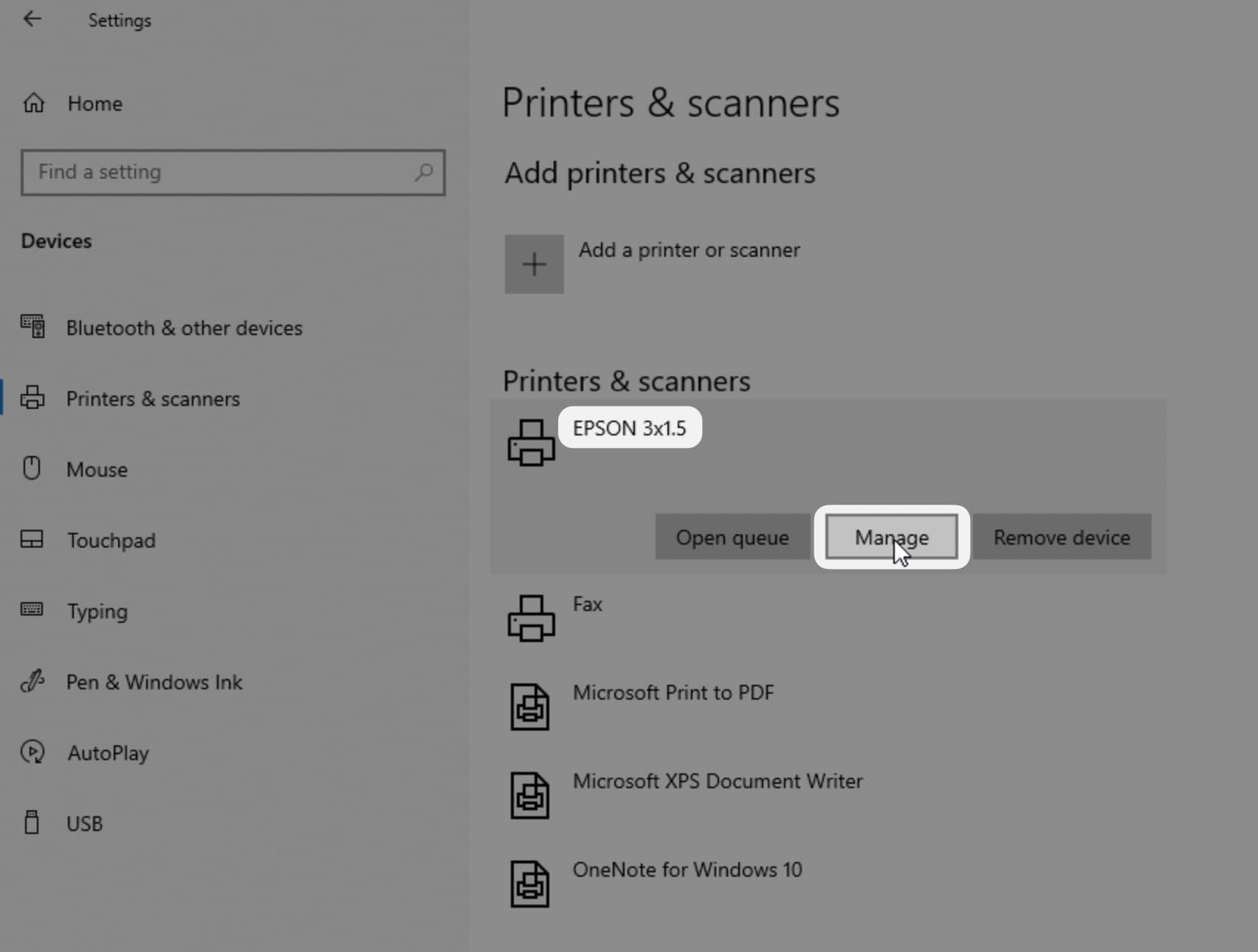Image resolution: width=1258 pixels, height=952 pixels.
Task: Select Printers & scanners in sidebar
Action: pyautogui.click(x=153, y=399)
